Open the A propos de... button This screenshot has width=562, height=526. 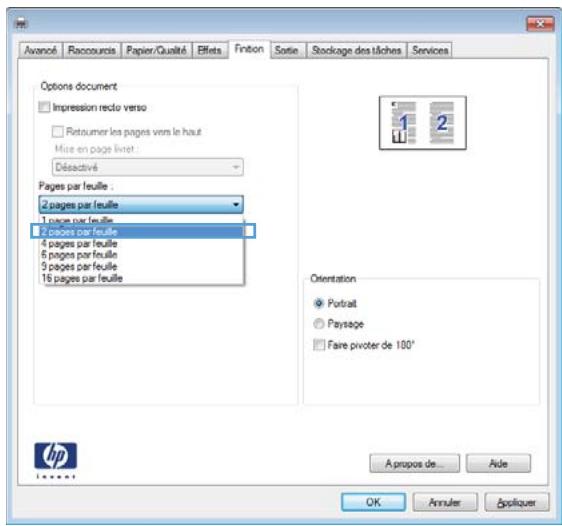(414, 464)
